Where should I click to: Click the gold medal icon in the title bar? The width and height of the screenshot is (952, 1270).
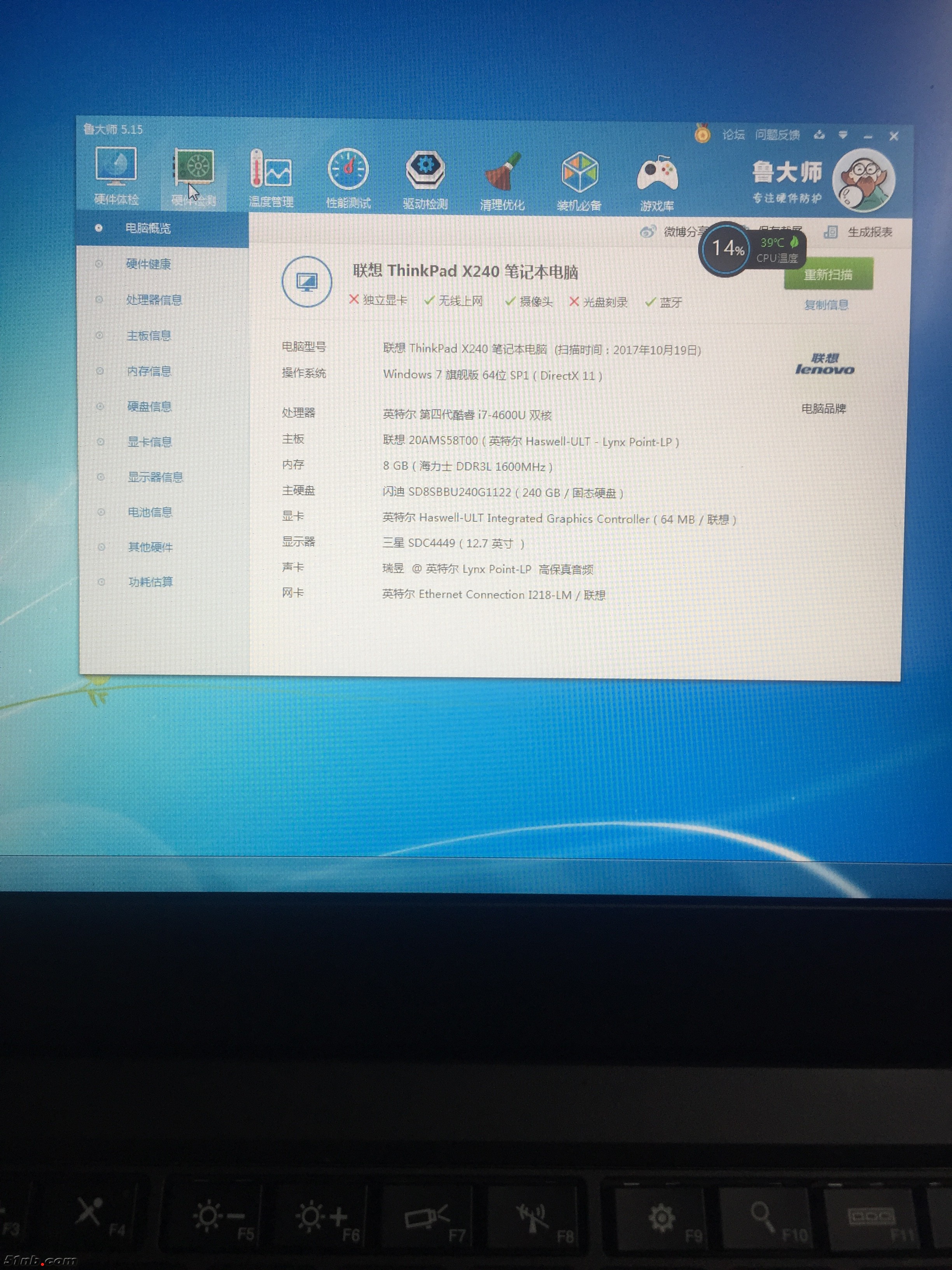702,134
